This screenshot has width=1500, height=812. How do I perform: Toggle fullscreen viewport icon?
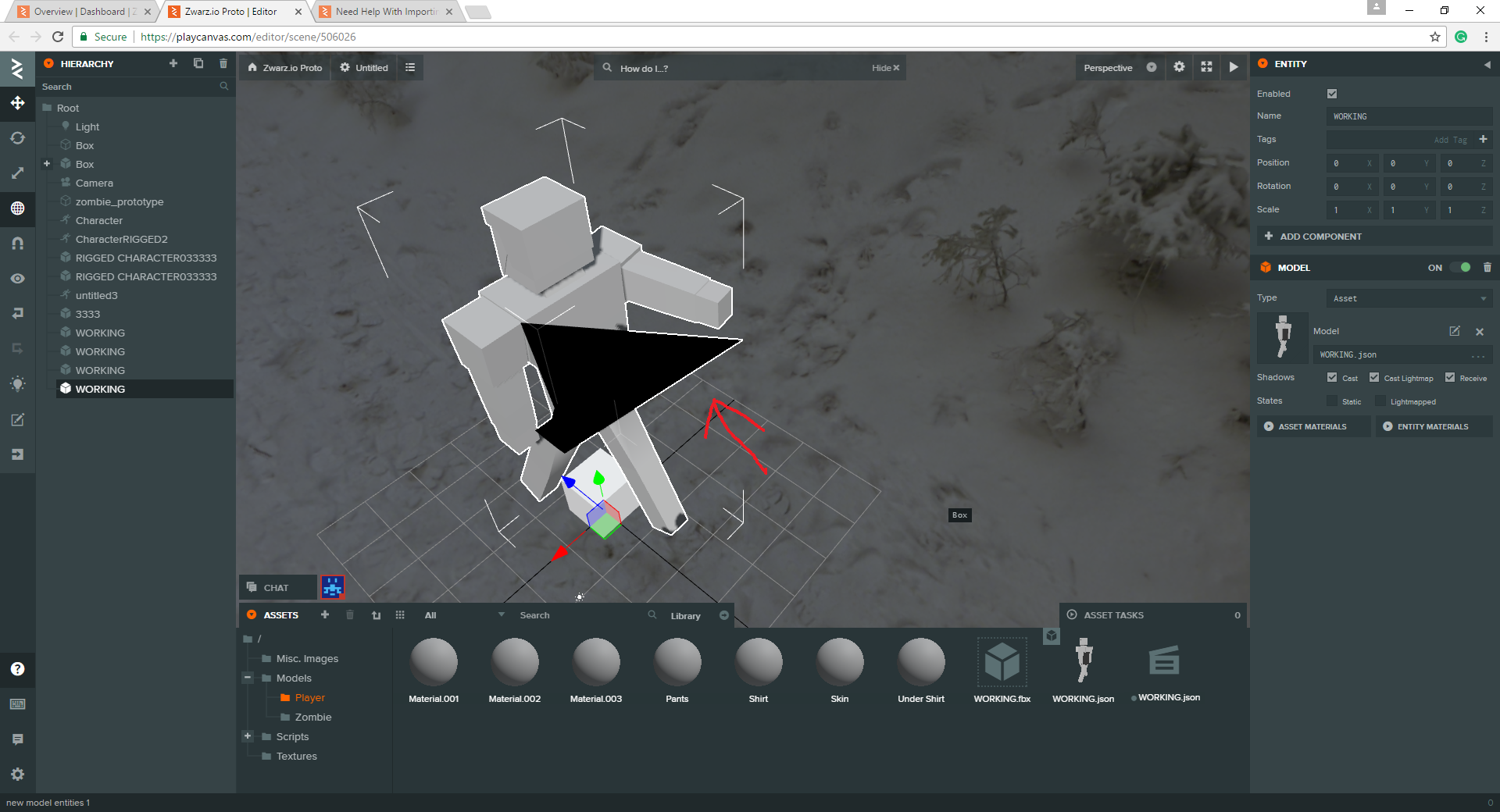(1206, 67)
